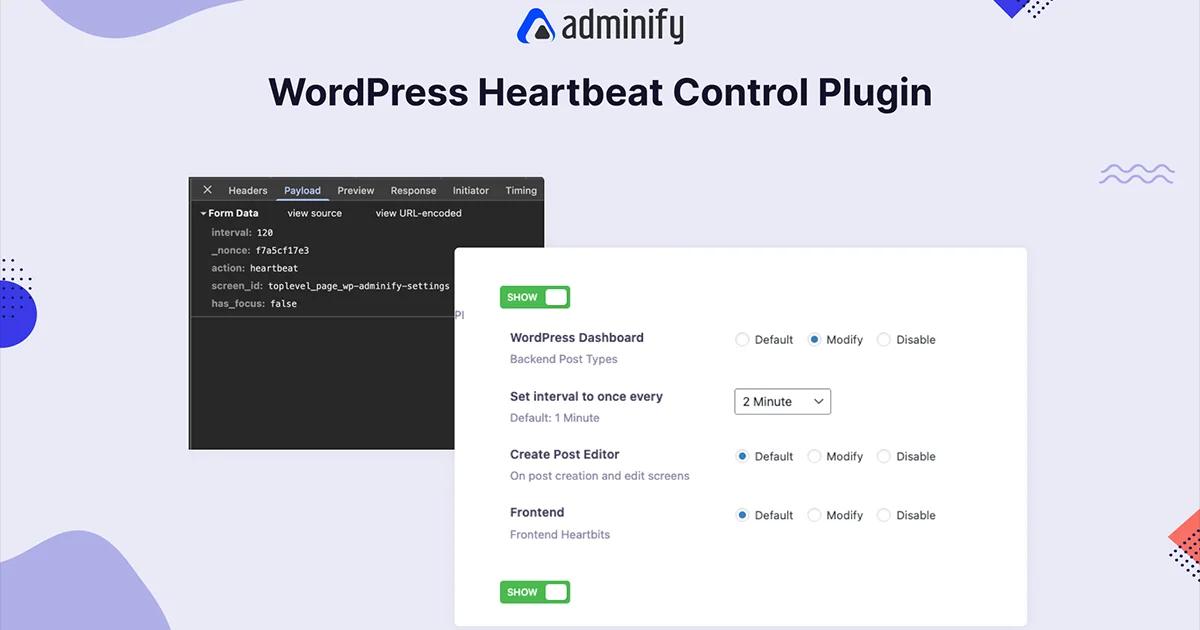Select the has_focus: false row
This screenshot has height=630, width=1200.
(254, 304)
